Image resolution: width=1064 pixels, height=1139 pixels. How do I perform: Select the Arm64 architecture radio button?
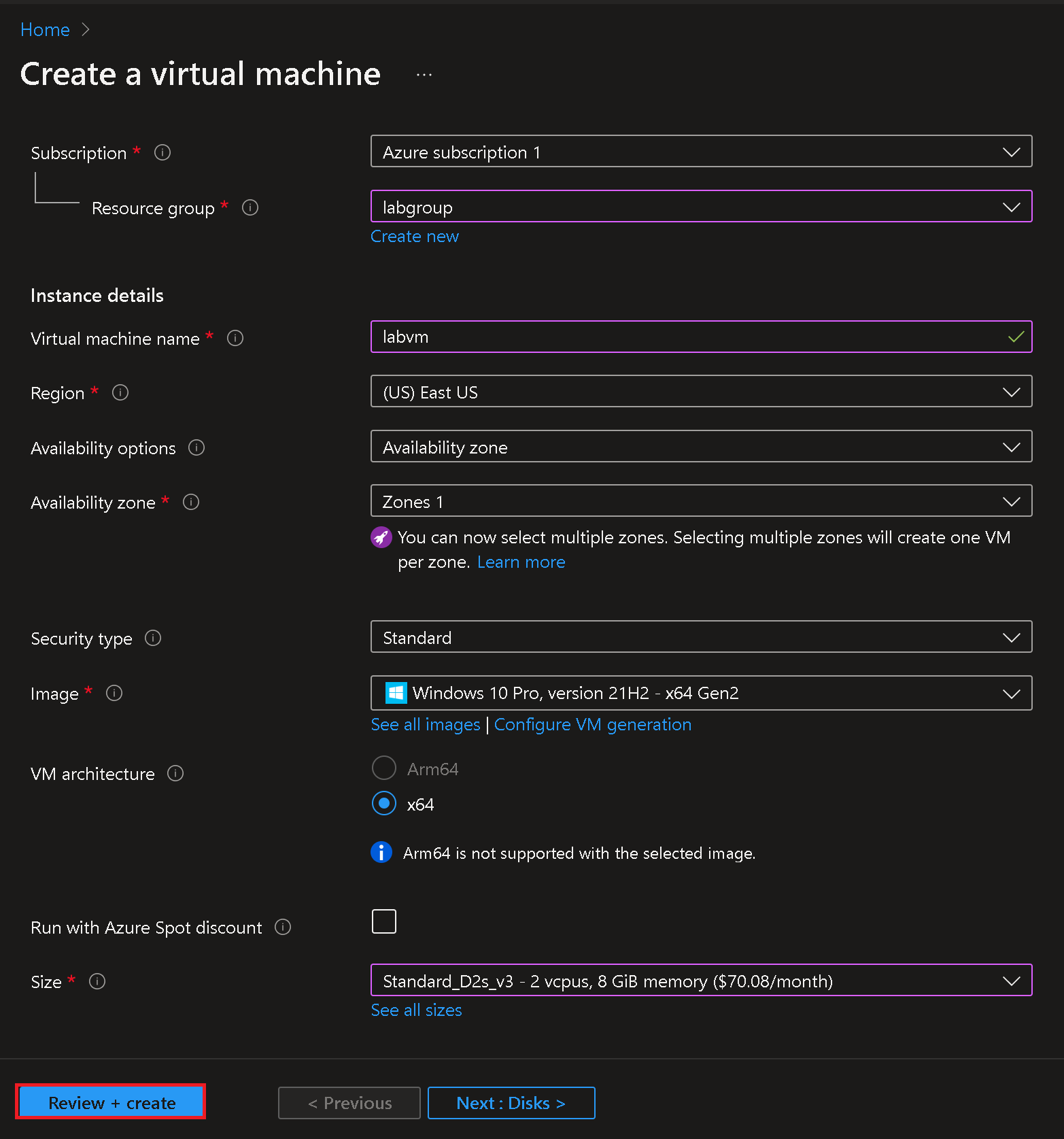click(x=384, y=768)
